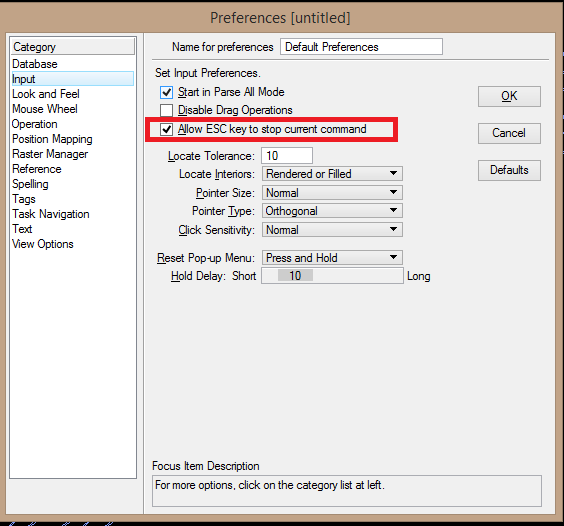Screen dimensions: 564x526
Task: Select Look and Feel category
Action: (x=46, y=94)
